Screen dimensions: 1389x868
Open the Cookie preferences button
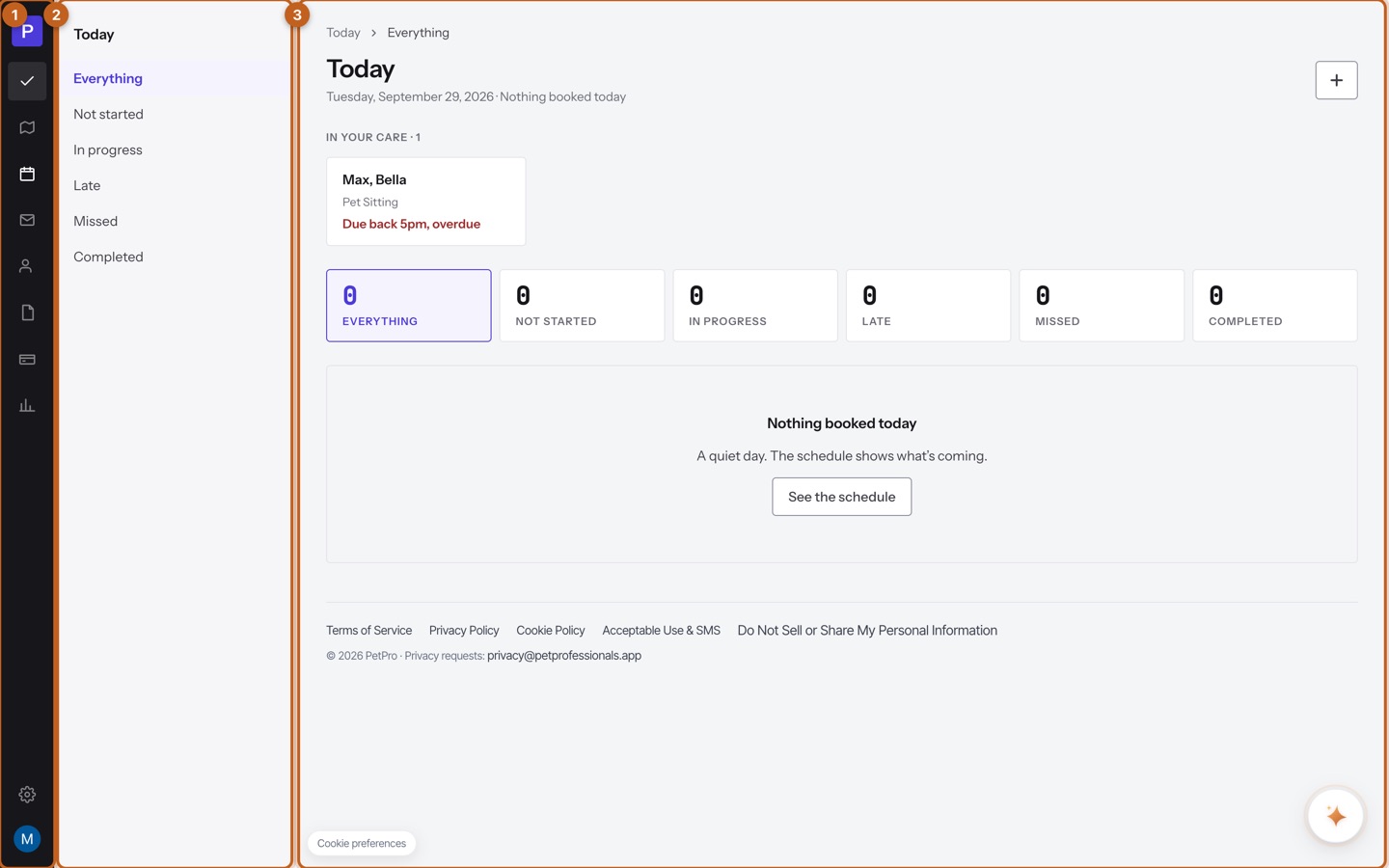[362, 843]
